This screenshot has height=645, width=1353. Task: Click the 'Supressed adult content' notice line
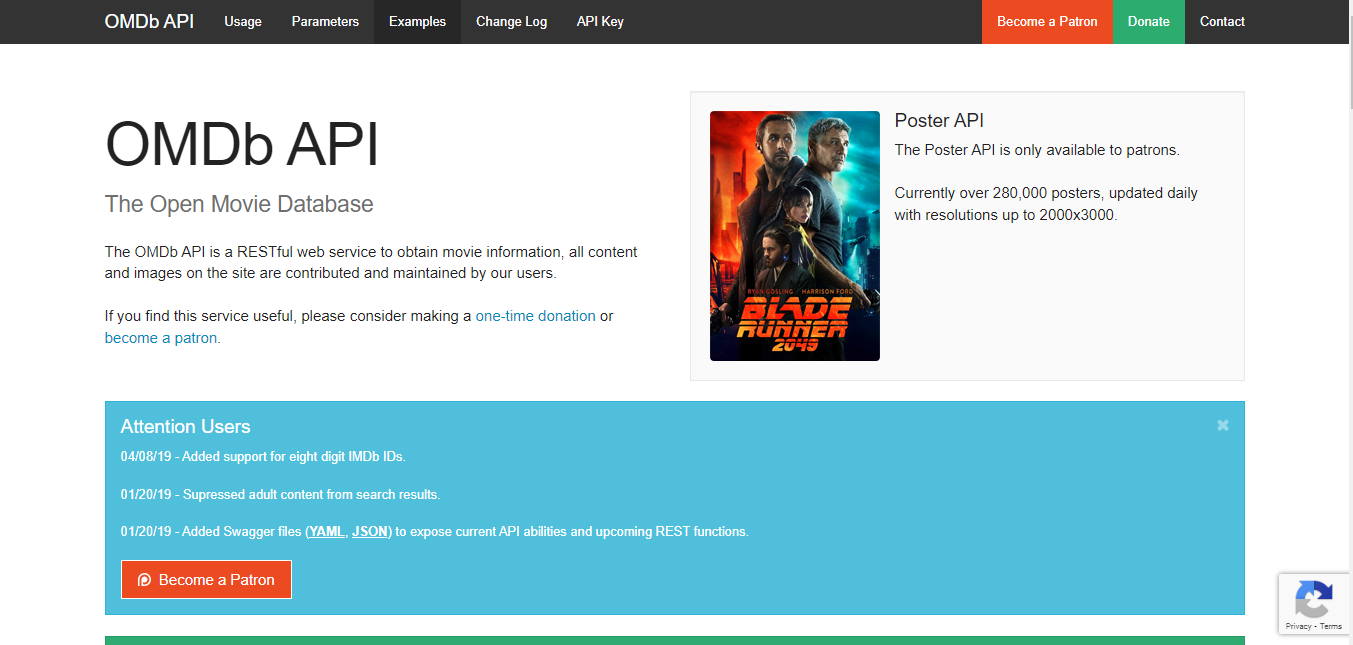coord(280,494)
